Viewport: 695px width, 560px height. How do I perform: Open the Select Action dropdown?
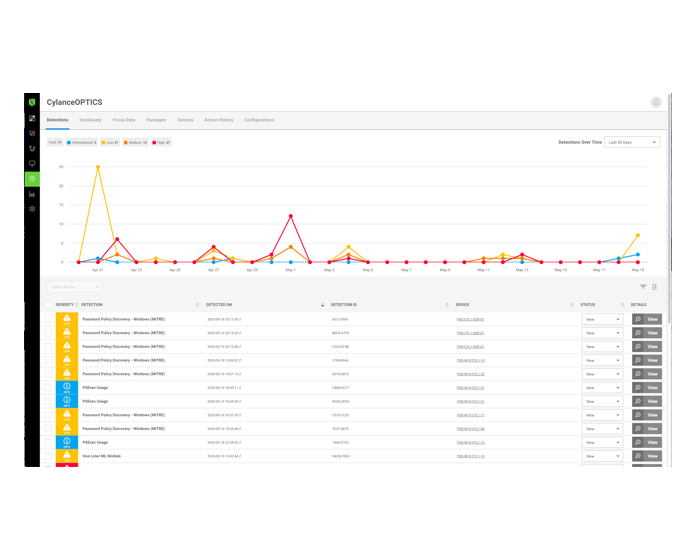coord(74,287)
